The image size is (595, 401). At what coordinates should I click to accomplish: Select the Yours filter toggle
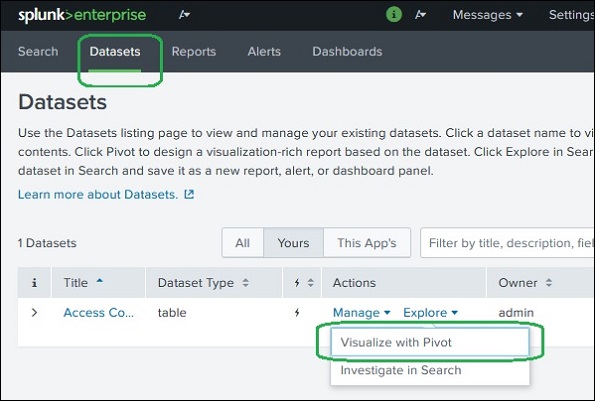coord(293,243)
